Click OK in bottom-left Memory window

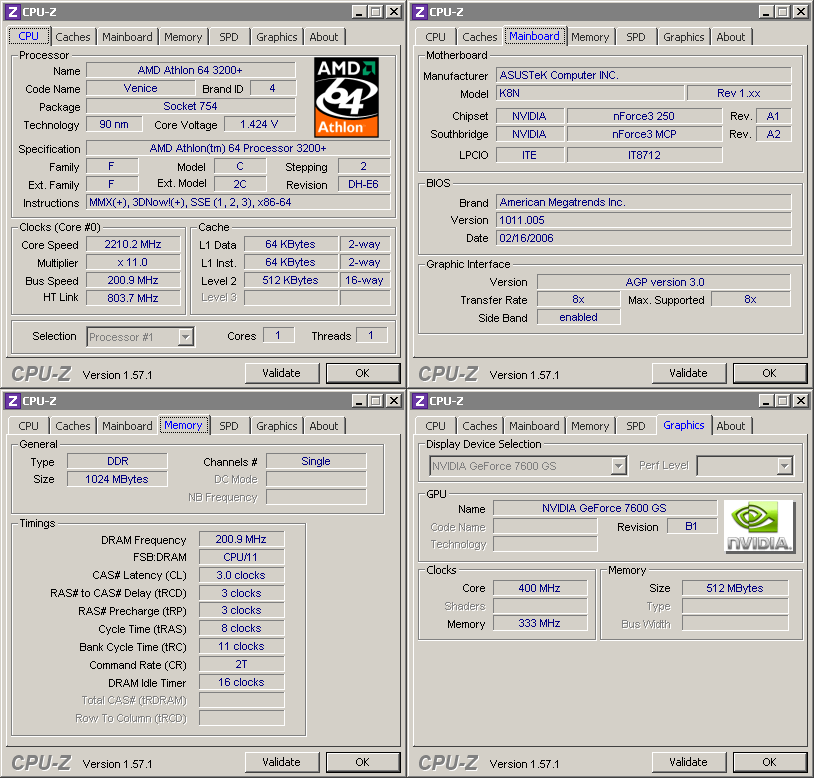[x=363, y=762]
